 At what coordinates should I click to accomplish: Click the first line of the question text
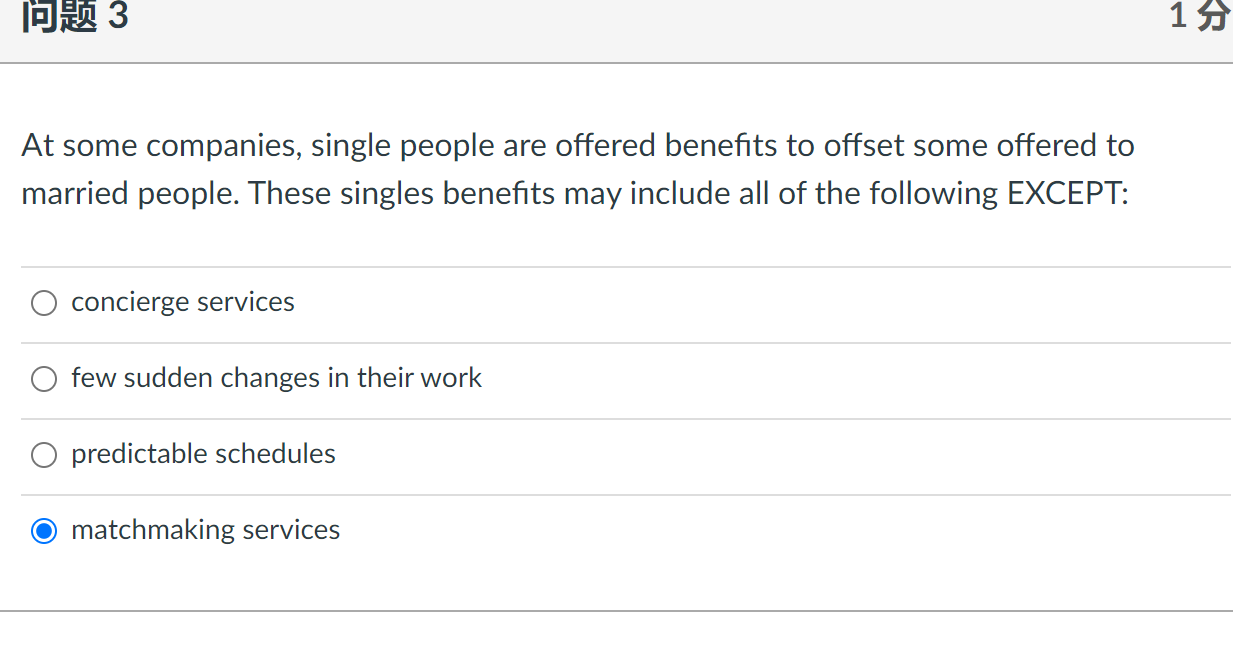(578, 145)
